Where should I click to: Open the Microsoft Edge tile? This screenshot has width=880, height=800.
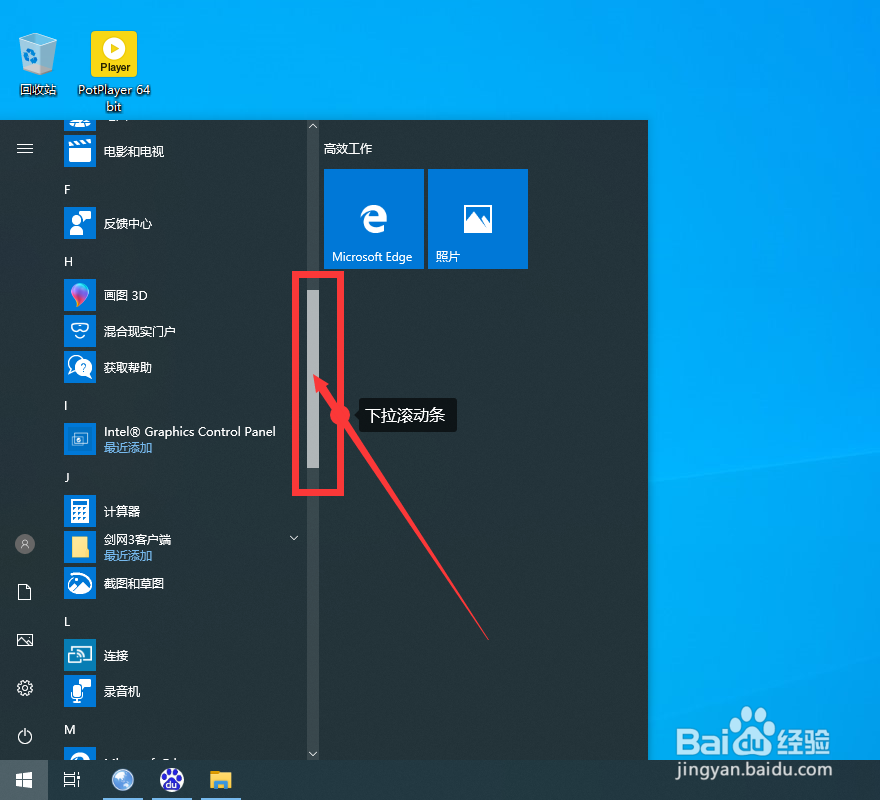point(374,219)
